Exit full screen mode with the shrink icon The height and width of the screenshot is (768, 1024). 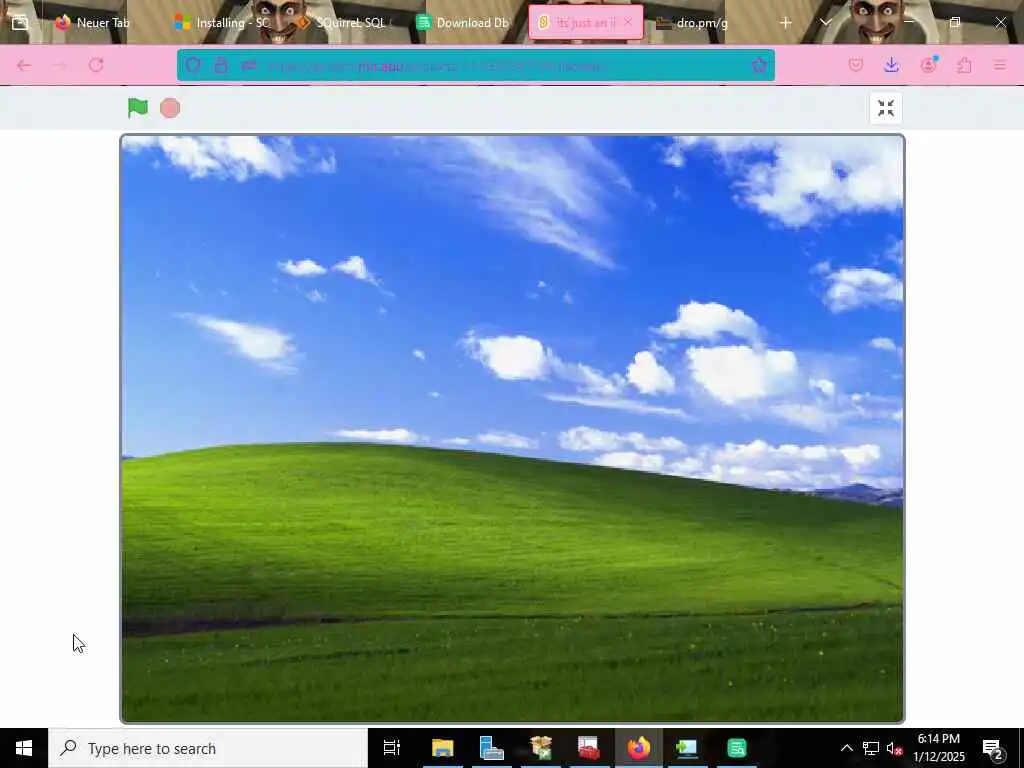(886, 108)
